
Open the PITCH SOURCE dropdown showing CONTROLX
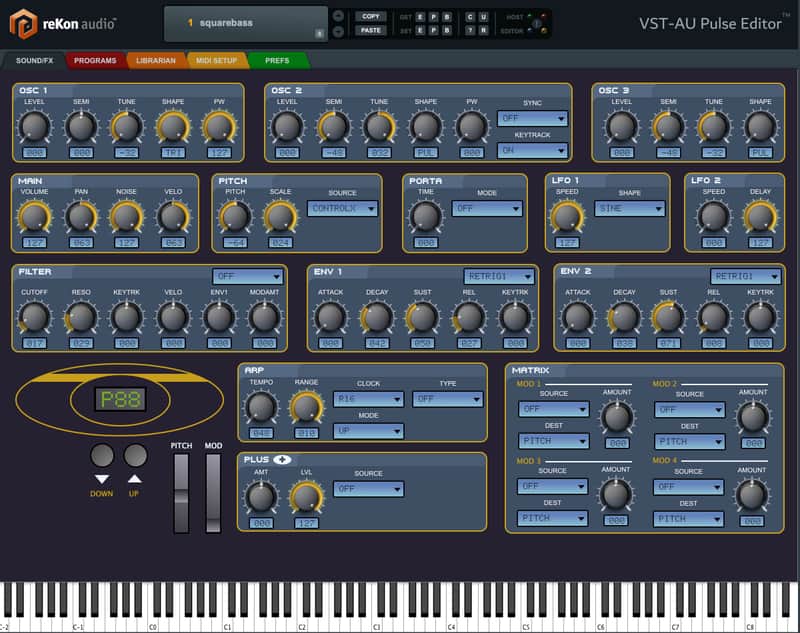click(342, 209)
